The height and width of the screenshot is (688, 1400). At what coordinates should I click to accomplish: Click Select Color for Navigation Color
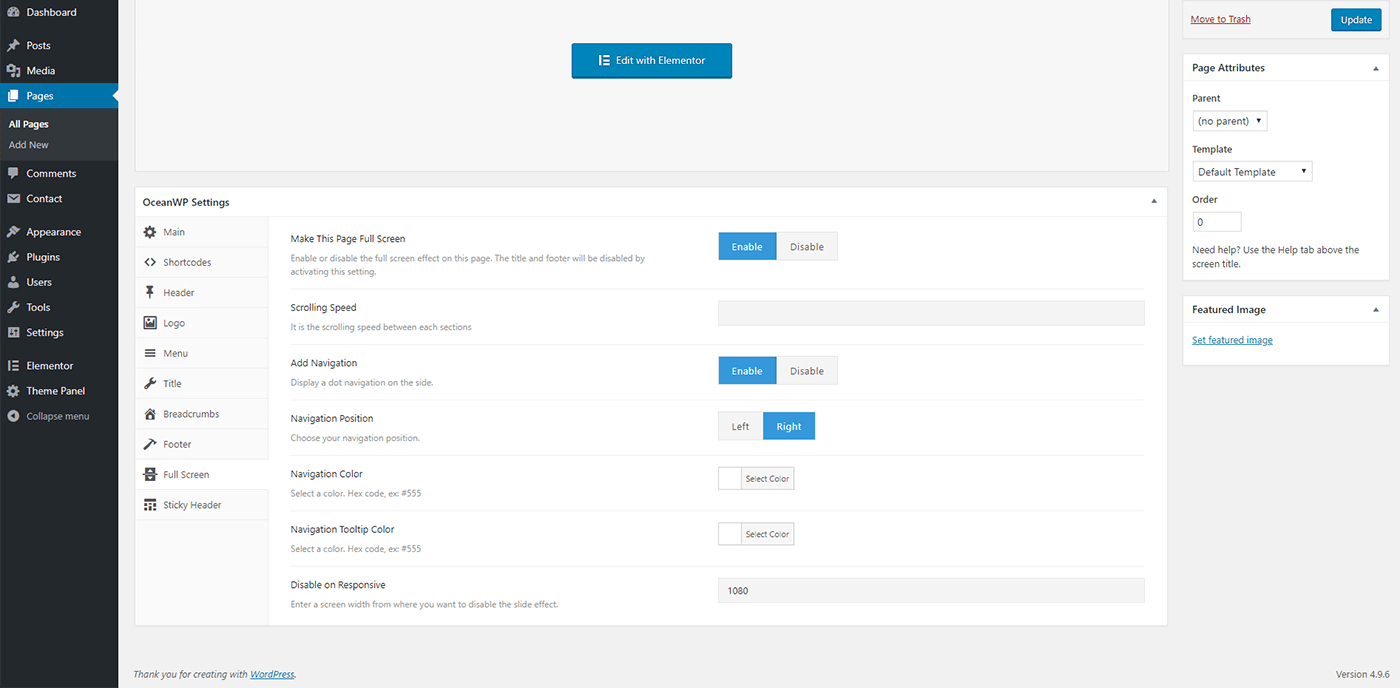[x=767, y=479]
